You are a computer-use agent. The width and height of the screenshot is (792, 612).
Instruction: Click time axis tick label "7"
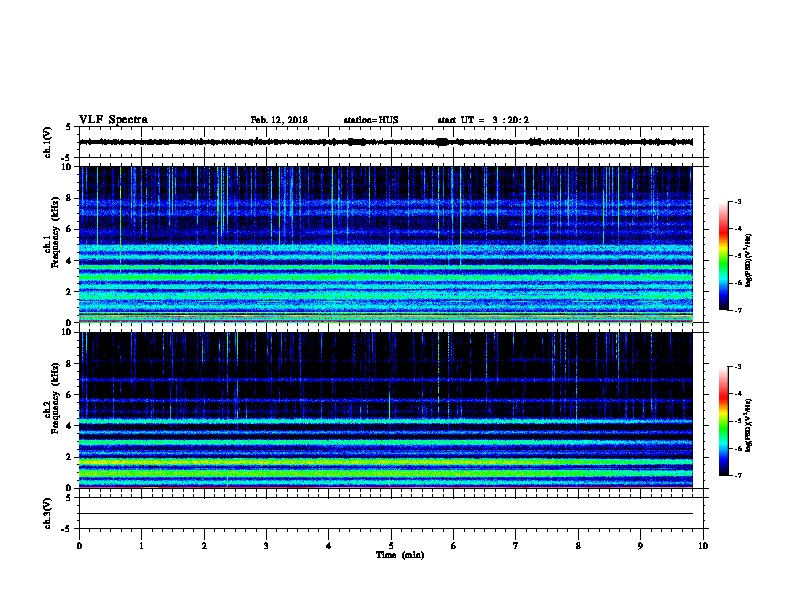pyautogui.click(x=516, y=546)
